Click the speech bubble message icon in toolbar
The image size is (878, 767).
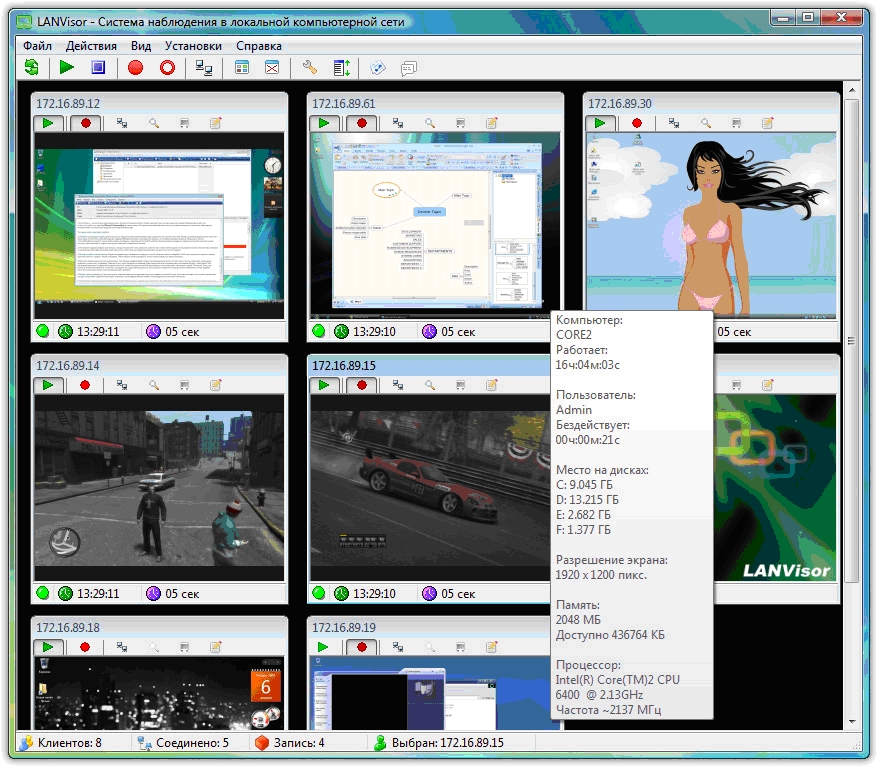click(x=408, y=68)
